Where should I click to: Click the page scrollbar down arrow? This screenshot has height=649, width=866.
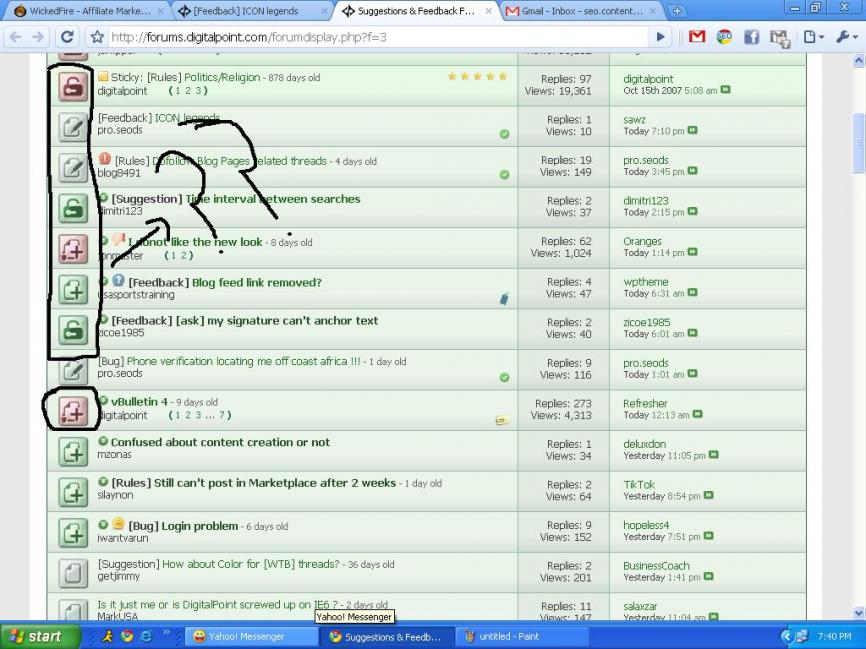pyautogui.click(x=858, y=613)
